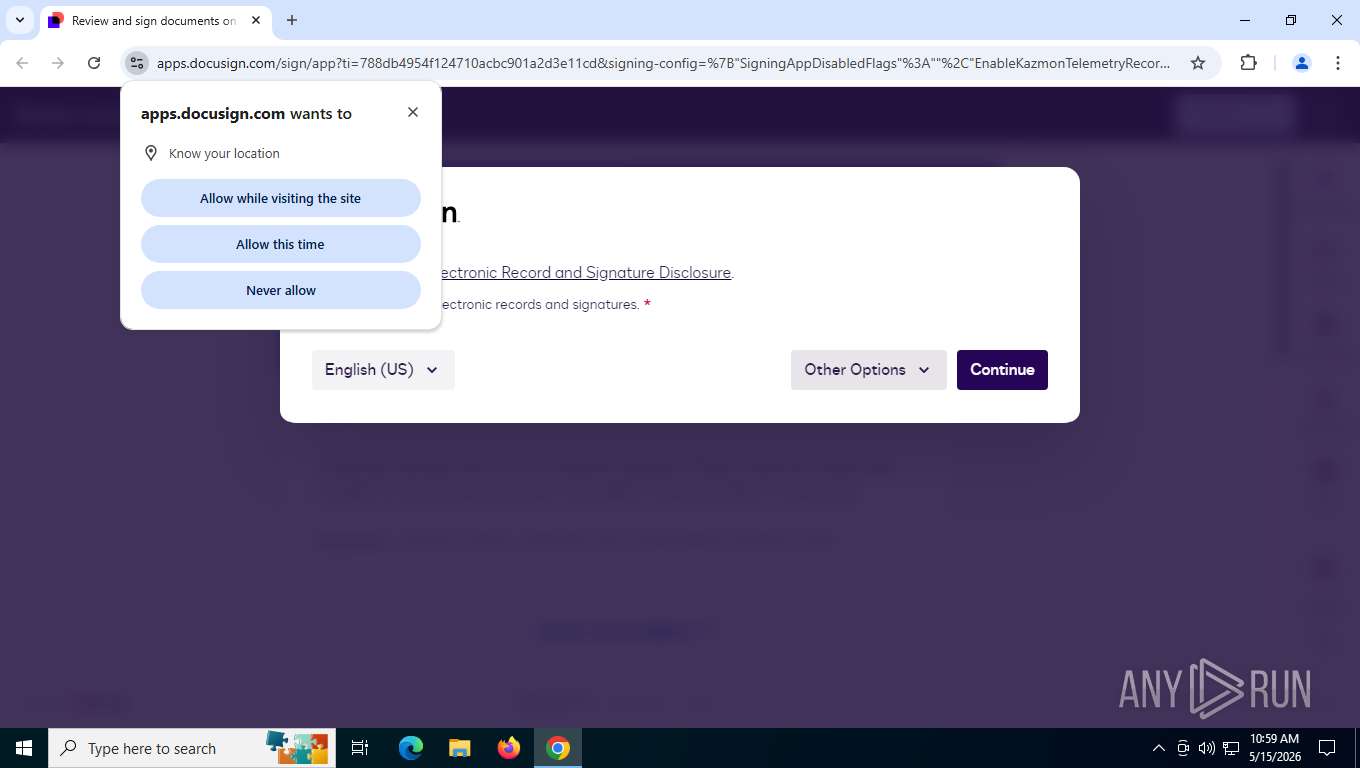The height and width of the screenshot is (768, 1360).
Task: Show hidden system tray icons
Action: [1159, 748]
